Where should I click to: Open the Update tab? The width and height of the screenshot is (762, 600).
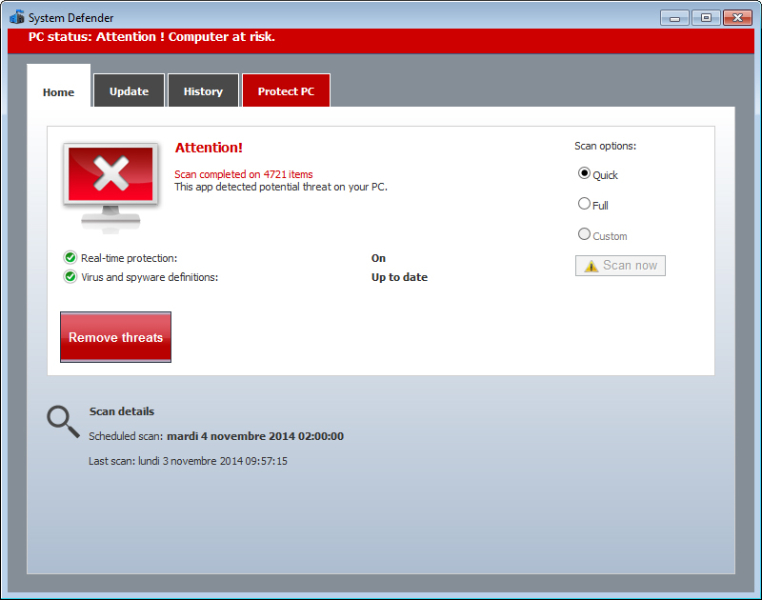point(129,91)
